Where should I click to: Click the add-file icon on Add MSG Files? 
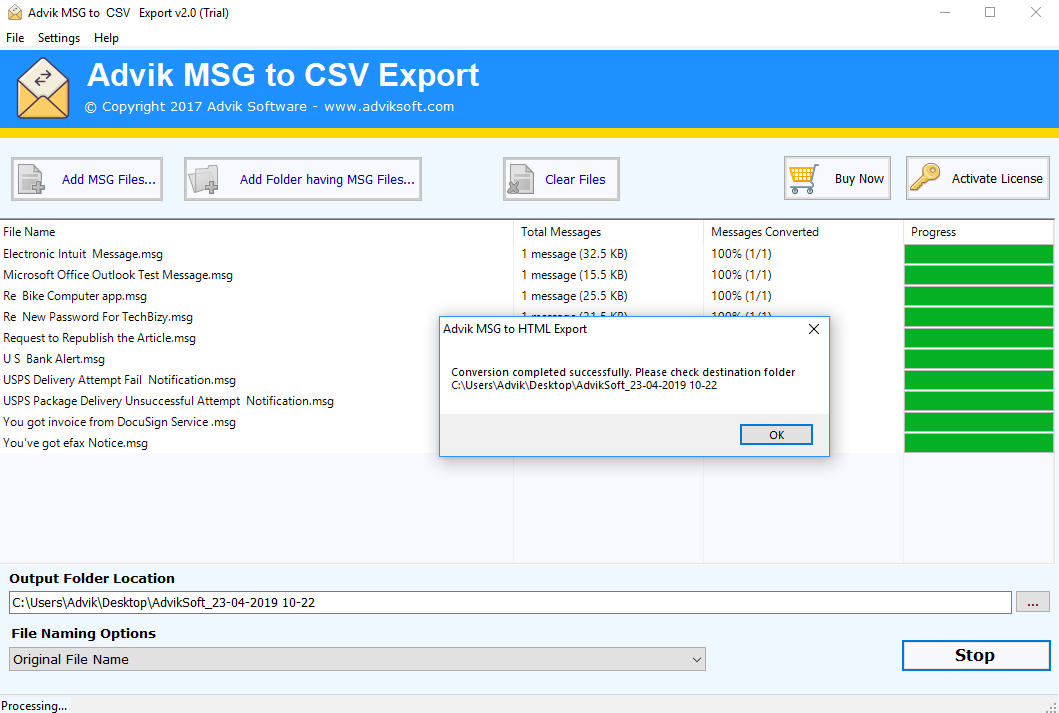tap(31, 180)
